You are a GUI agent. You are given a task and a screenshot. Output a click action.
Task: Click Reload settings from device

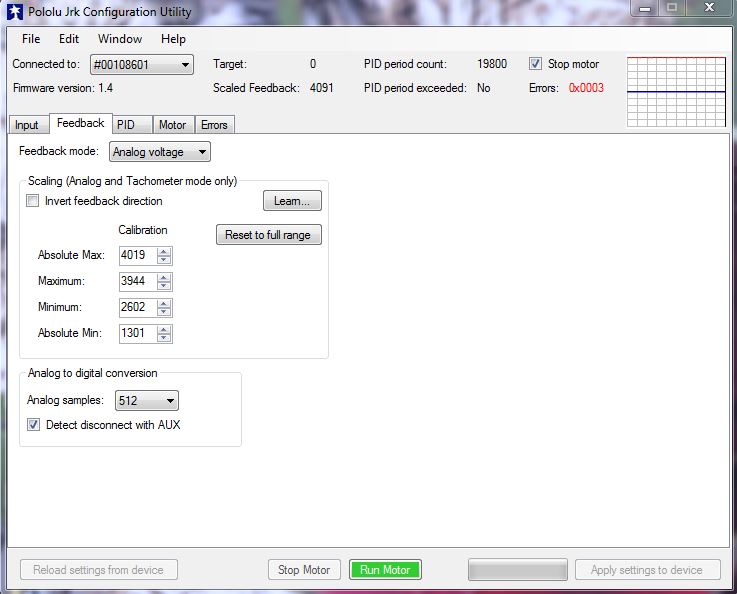point(99,570)
